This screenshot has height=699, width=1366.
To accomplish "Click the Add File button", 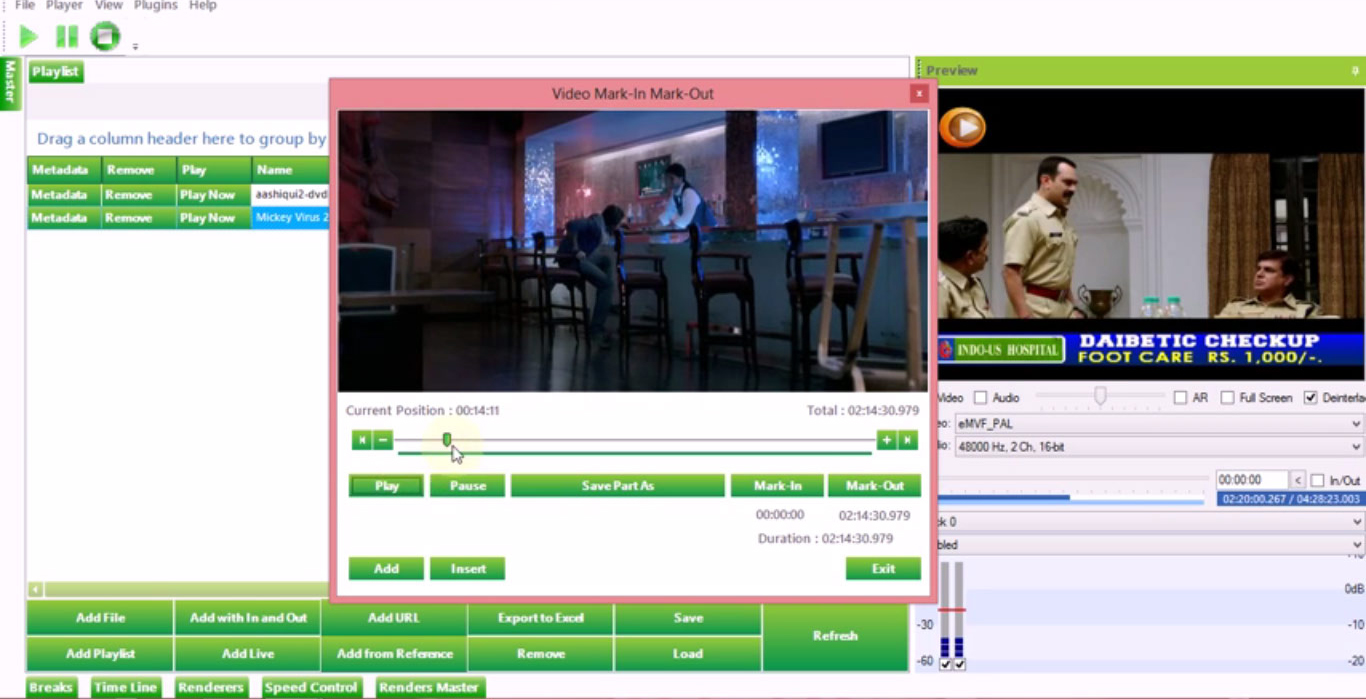I will (100, 618).
